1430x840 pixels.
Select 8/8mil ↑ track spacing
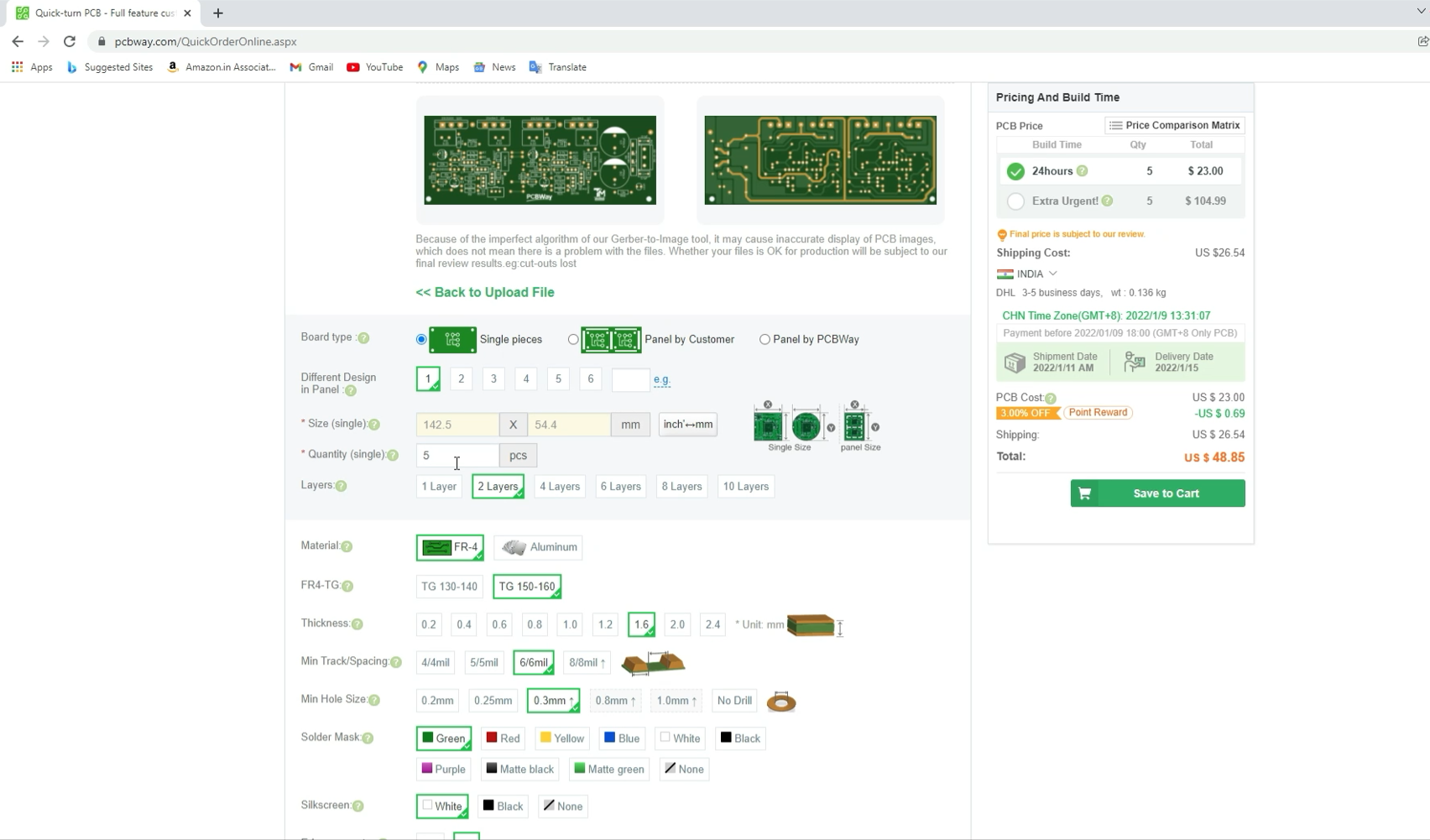coord(587,663)
